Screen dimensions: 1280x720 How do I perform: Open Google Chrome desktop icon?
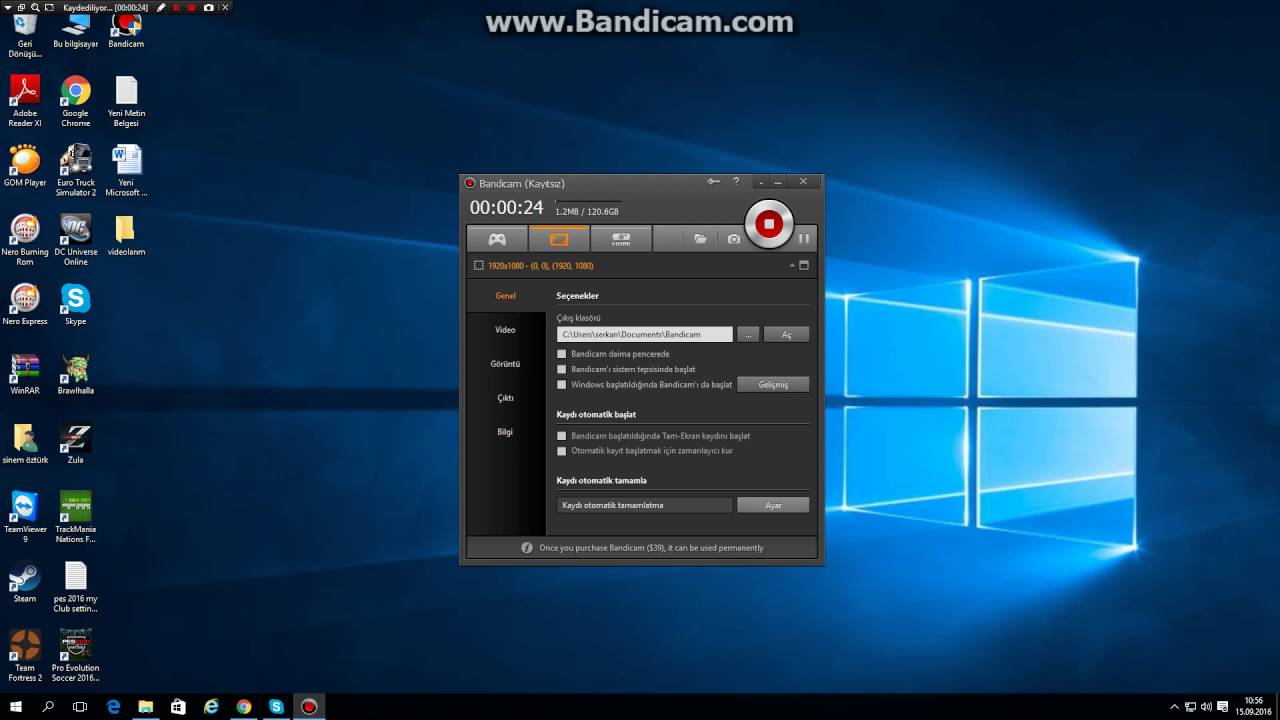pos(75,101)
